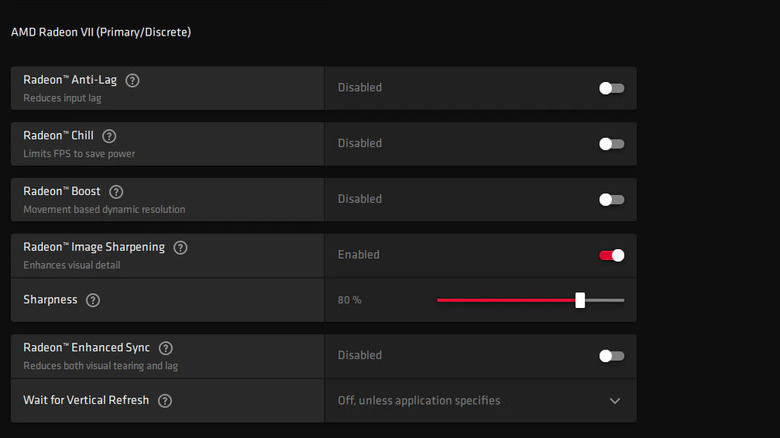Screen dimensions: 780x438
Task: Enable the Radeon Anti-Lag toggle
Action: click(611, 88)
